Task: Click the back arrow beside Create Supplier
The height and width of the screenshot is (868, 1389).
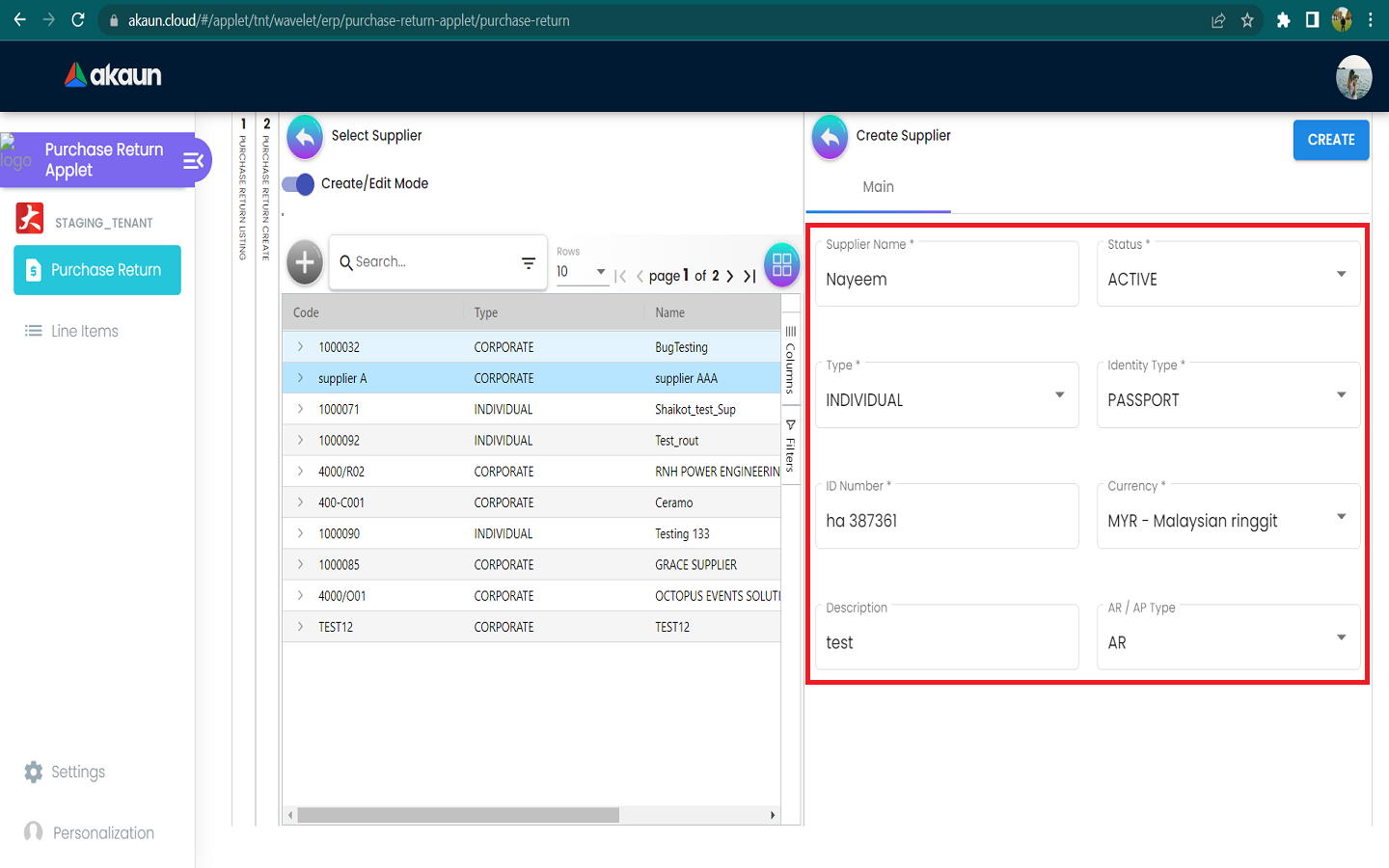Action: 830,137
